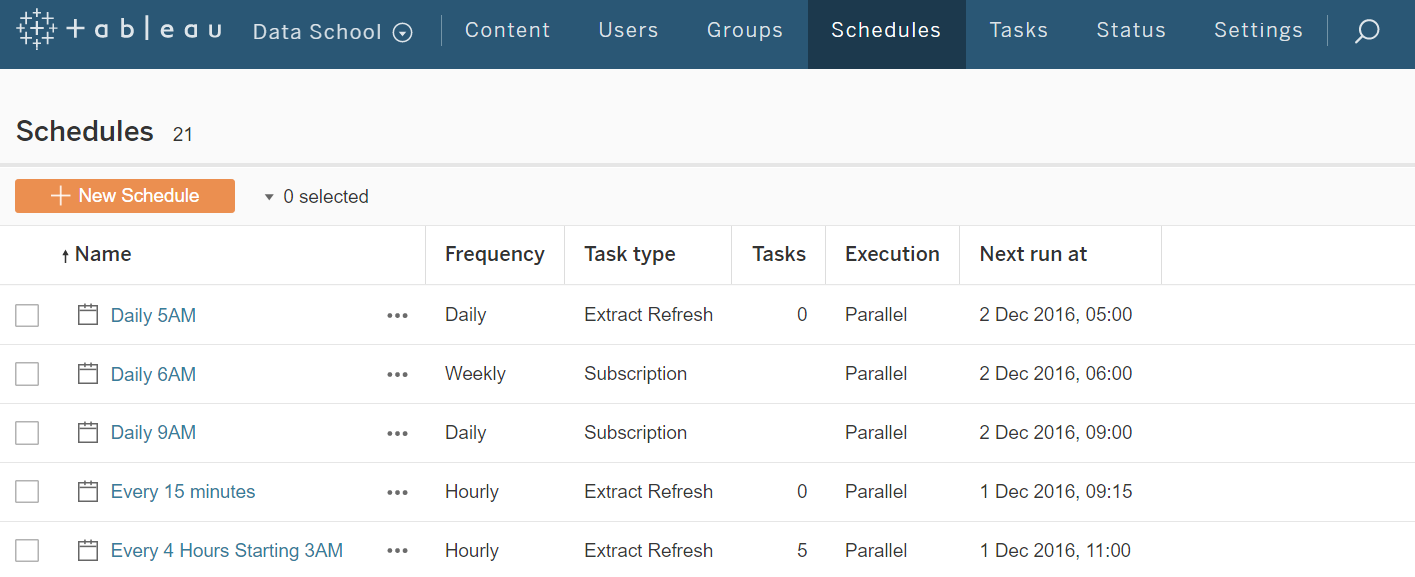Open the ellipsis actions for Daily 6AM
Viewport: 1415px width, 577px height.
click(397, 374)
